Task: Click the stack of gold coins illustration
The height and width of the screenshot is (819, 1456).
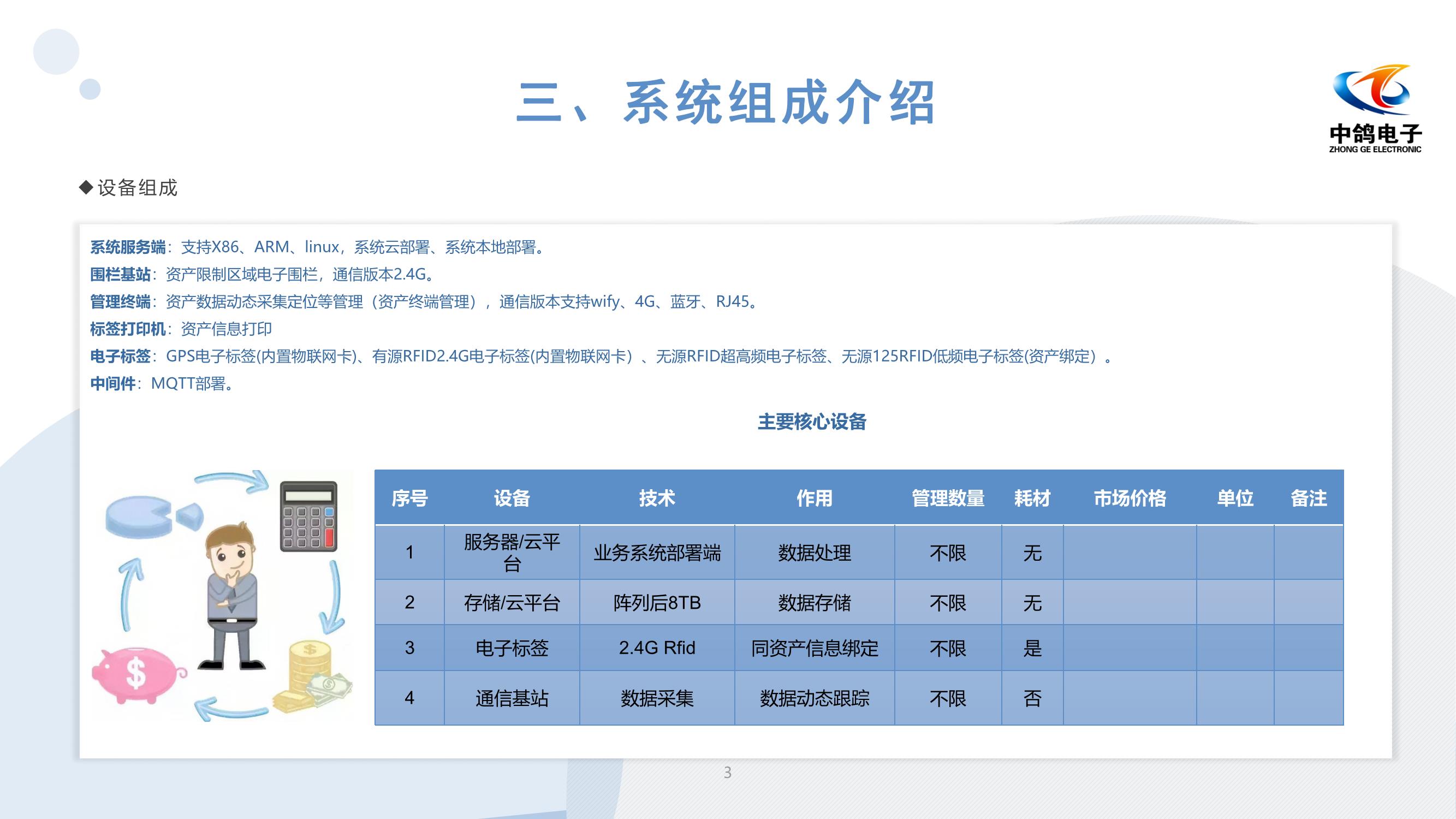Action: point(312,677)
